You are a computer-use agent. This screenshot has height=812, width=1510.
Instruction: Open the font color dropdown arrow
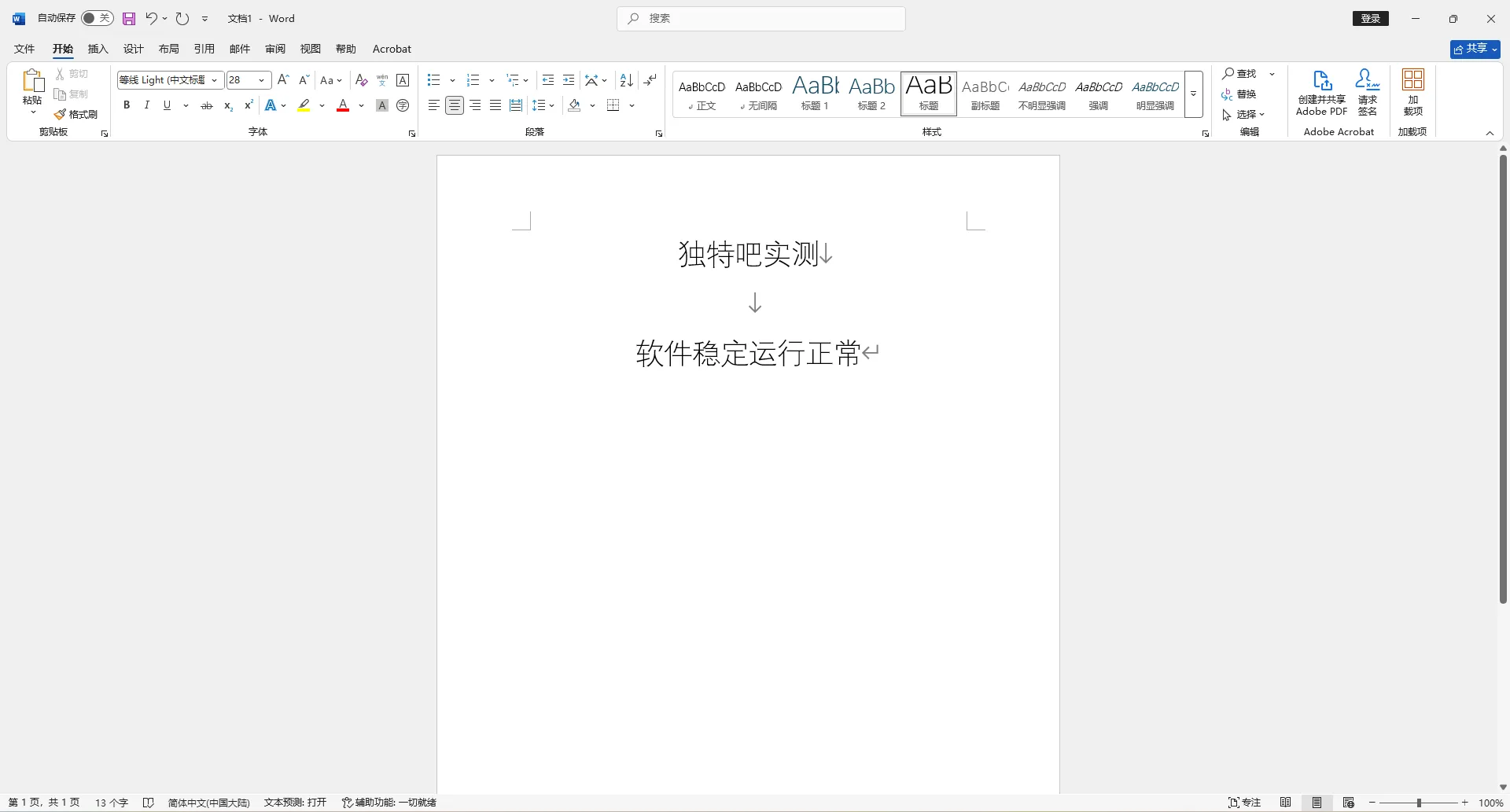pos(361,105)
